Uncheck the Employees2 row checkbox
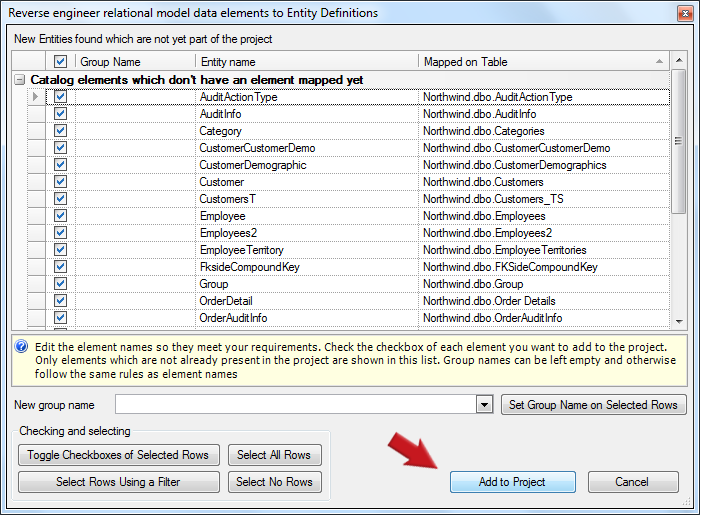The width and height of the screenshot is (701, 516). click(x=60, y=233)
